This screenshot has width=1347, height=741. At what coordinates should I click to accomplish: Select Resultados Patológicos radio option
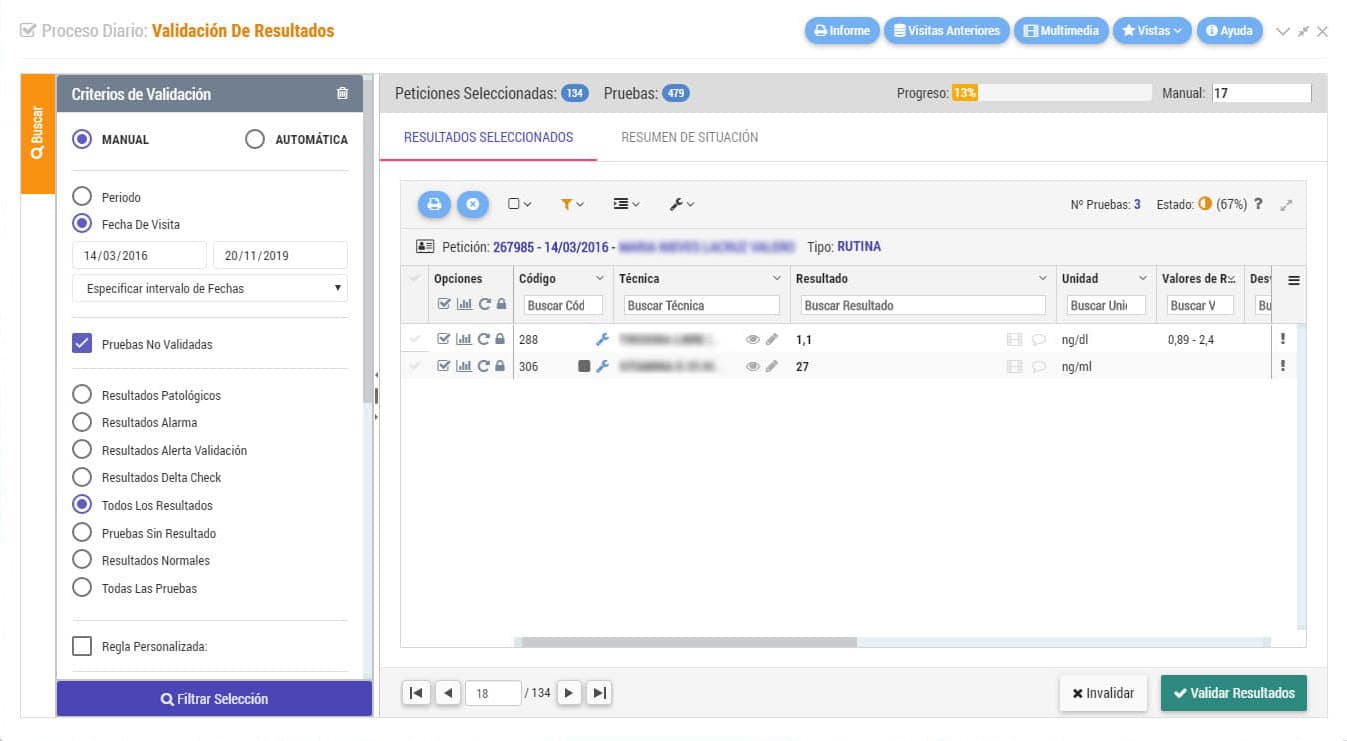[82, 395]
